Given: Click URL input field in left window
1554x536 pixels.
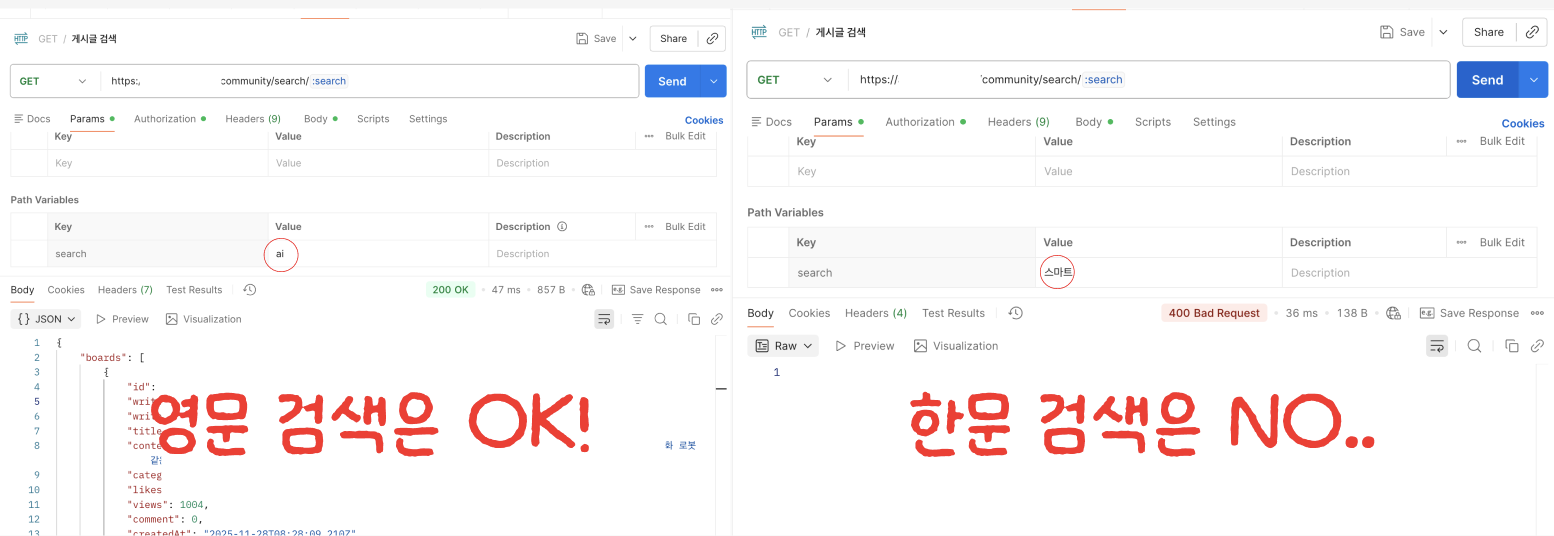Looking at the screenshot, I should coord(370,81).
